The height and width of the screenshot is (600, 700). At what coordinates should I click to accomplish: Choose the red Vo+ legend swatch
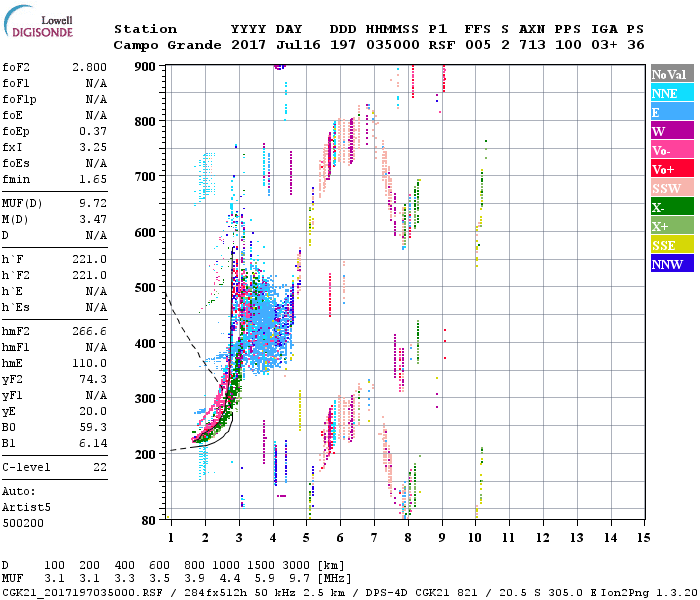point(671,169)
